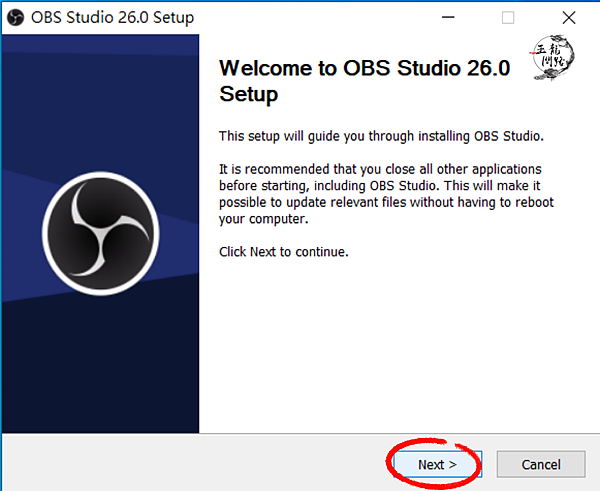Click the watermark seal in the top-right corner
The image size is (600, 491).
click(x=557, y=60)
